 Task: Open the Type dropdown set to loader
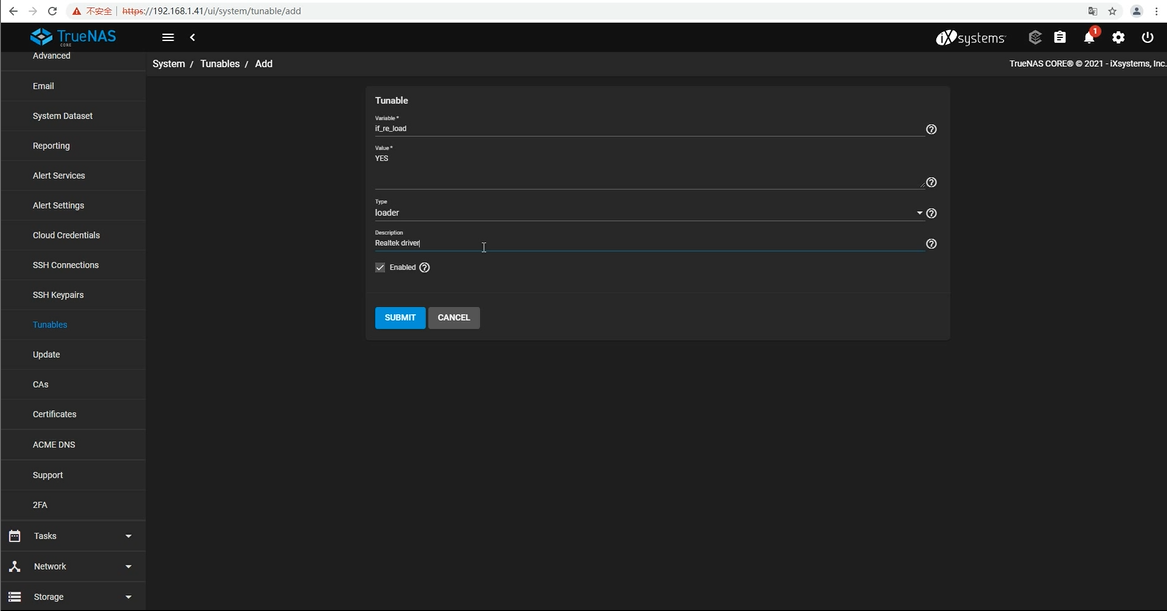(x=648, y=213)
